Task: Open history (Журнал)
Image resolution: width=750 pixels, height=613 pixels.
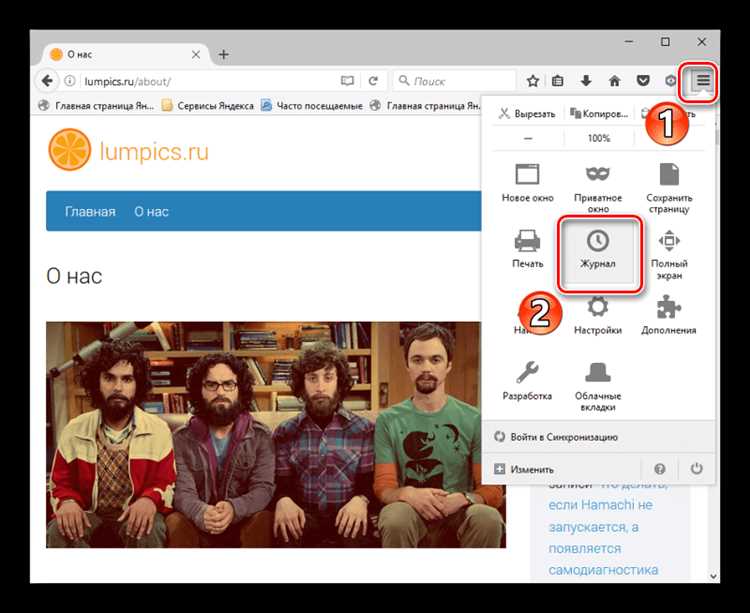Action: click(x=598, y=254)
